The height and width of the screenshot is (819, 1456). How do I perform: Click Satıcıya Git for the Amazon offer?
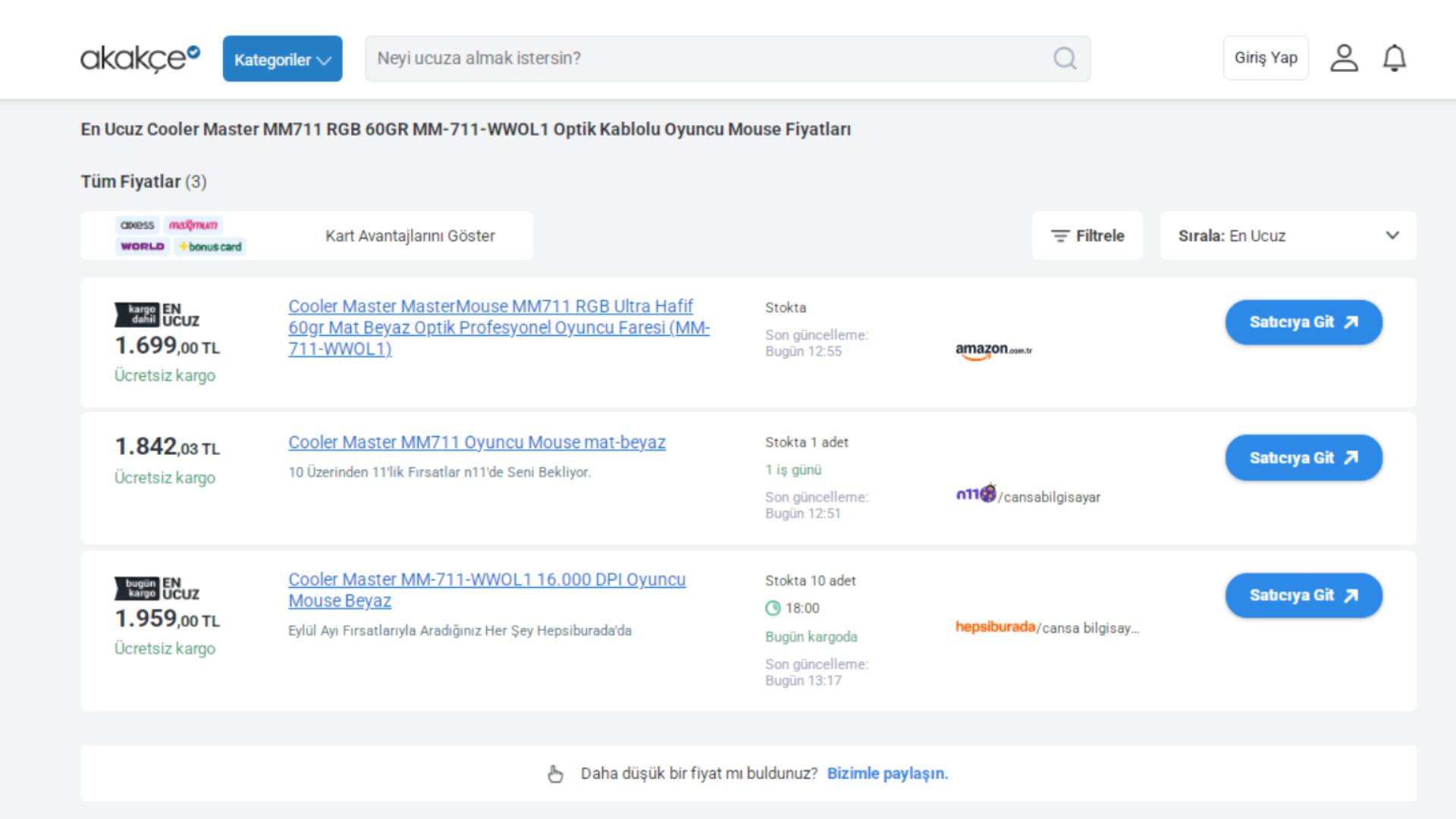coord(1304,322)
